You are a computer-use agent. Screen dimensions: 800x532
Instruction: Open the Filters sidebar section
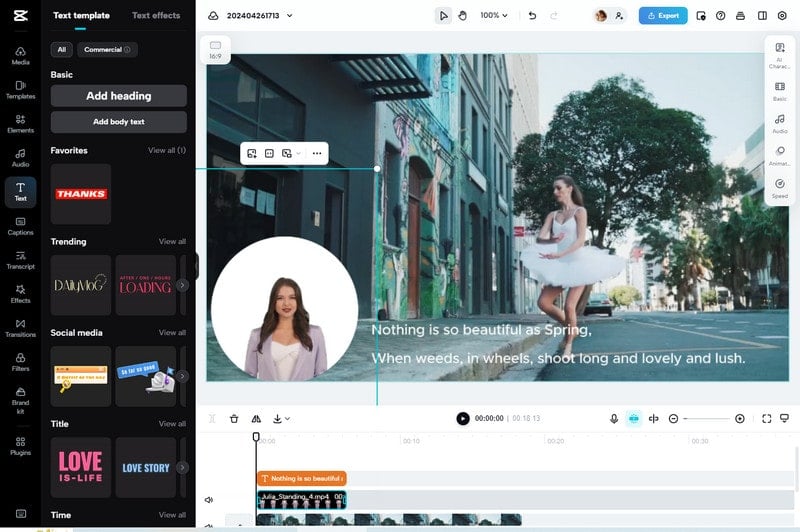(20, 363)
